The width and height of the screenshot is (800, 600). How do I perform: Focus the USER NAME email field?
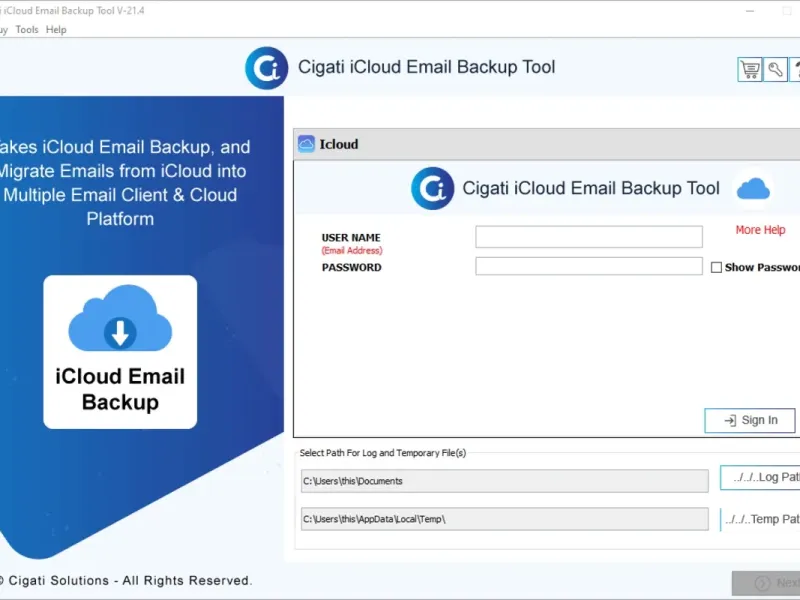[x=589, y=237]
